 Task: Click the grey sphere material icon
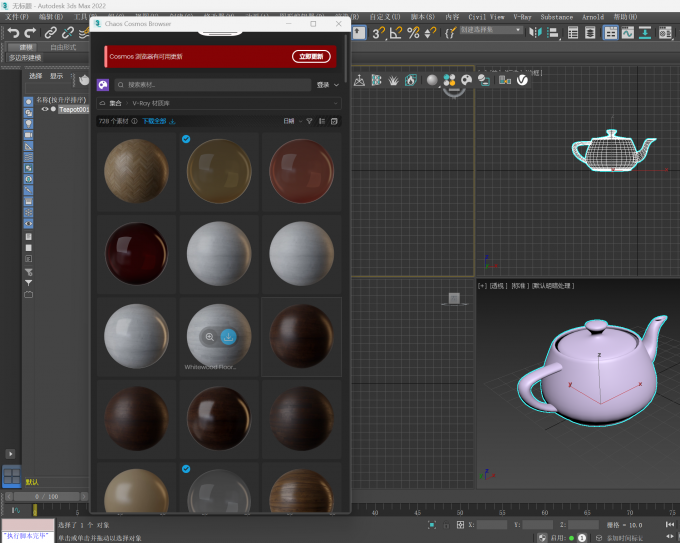(432, 80)
